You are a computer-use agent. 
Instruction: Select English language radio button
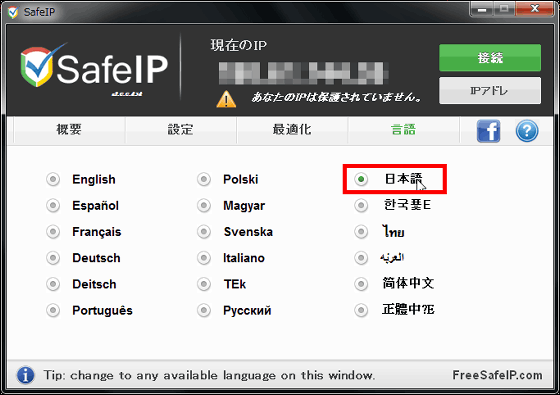[53, 179]
